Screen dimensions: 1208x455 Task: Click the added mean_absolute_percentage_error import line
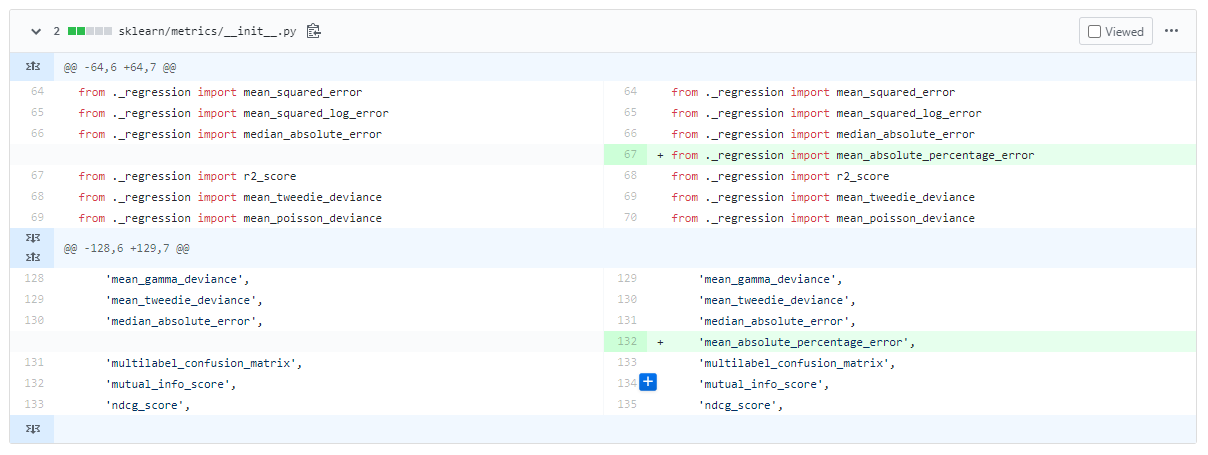(x=852, y=155)
